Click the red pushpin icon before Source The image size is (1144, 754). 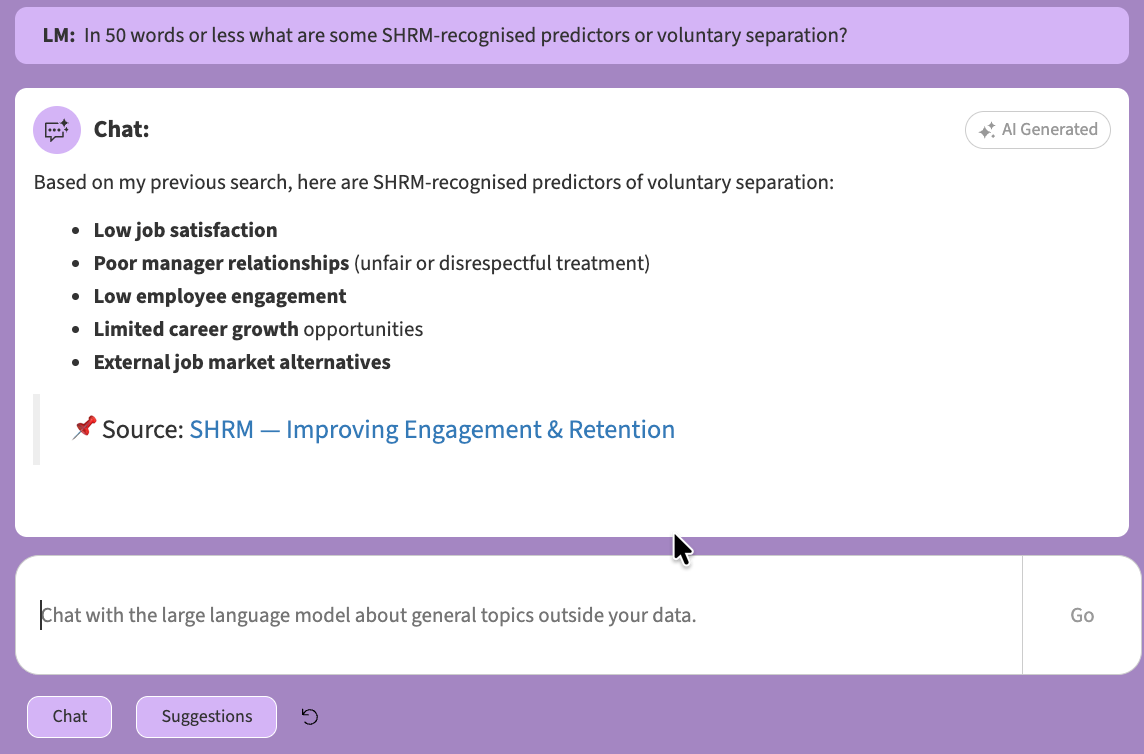click(85, 428)
